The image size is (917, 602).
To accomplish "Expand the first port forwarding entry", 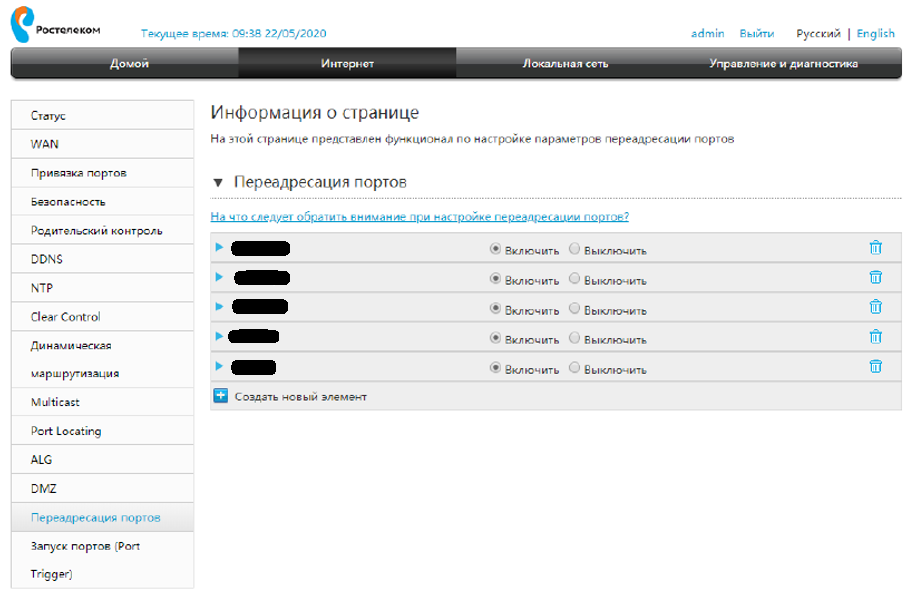I will [219, 247].
